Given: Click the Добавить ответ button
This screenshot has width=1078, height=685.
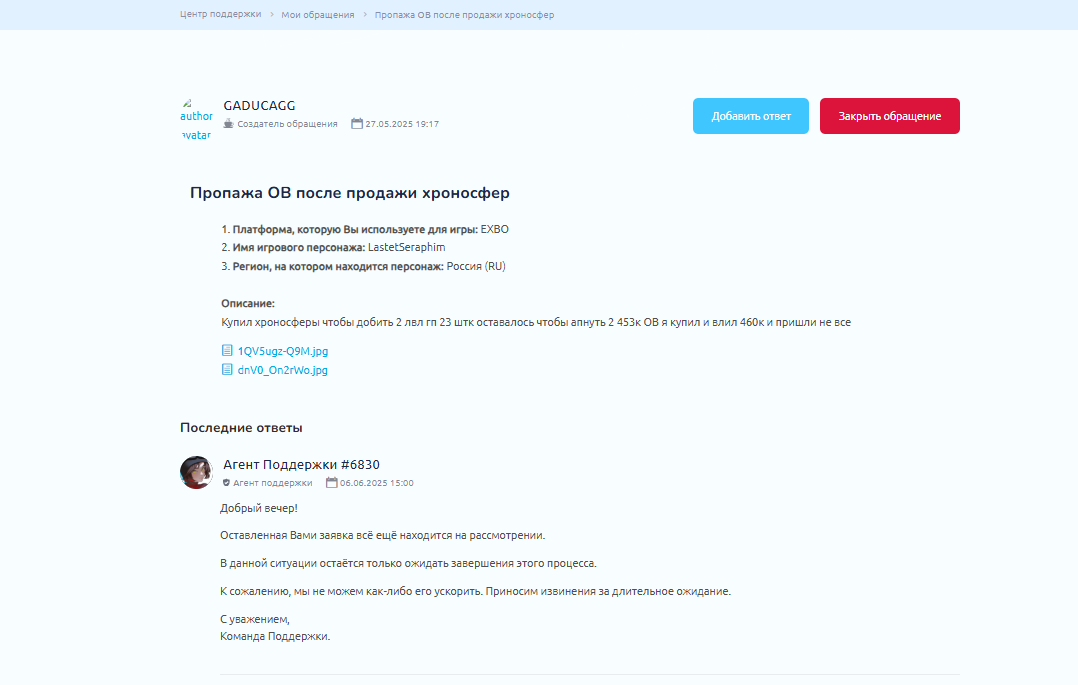Looking at the screenshot, I should (x=751, y=116).
